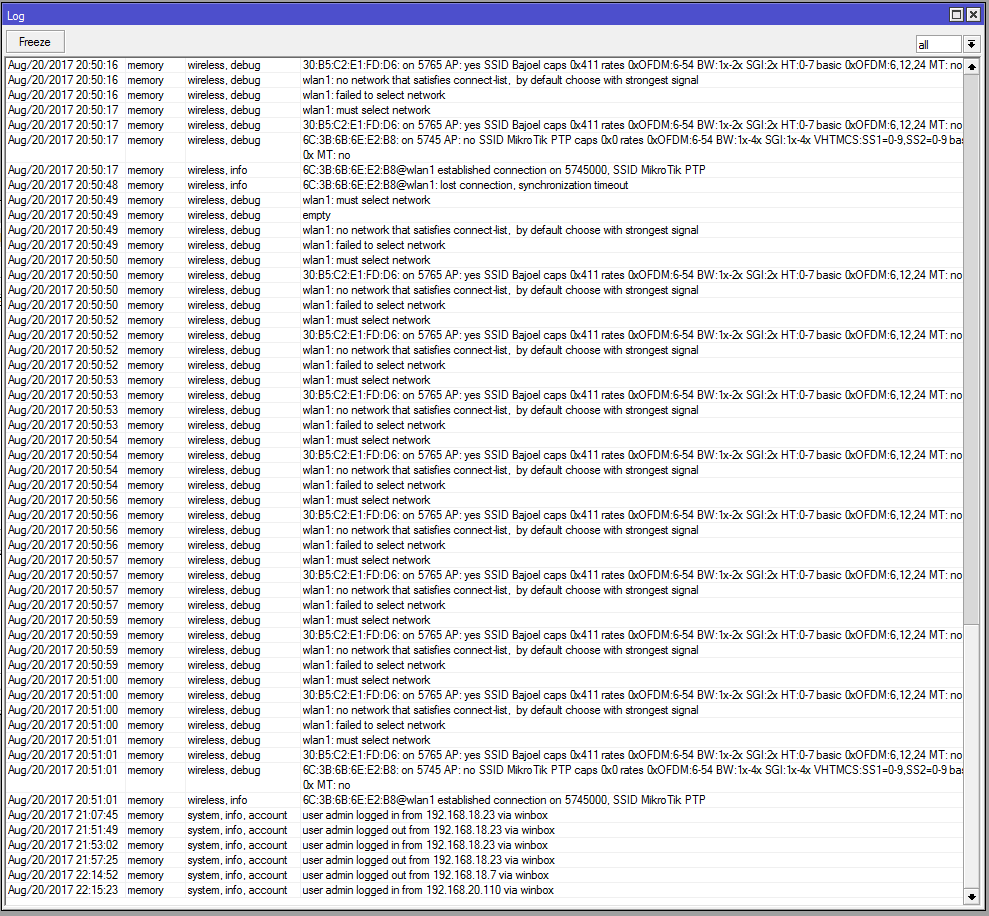Select 20:50:17 'established connection on 5745000' entry
989x916 pixels.
tap(484, 170)
